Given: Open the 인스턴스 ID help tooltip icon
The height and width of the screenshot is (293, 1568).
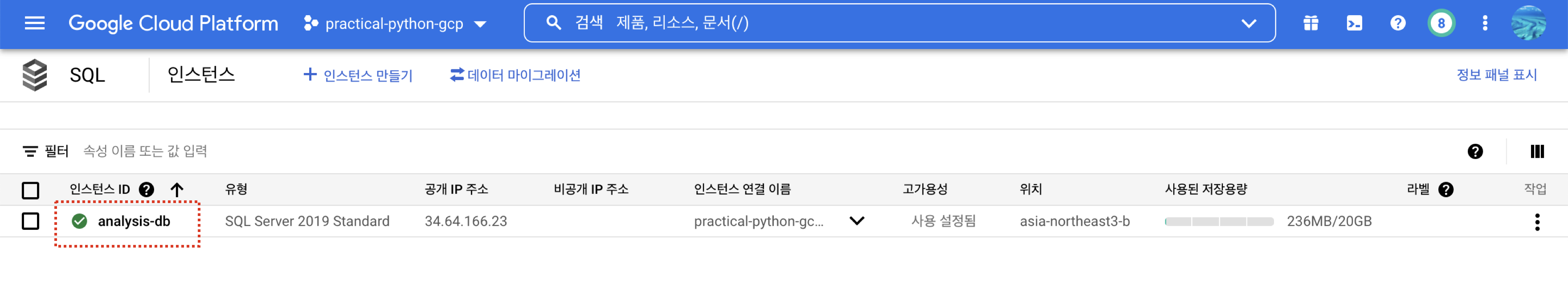Looking at the screenshot, I should coord(146,190).
